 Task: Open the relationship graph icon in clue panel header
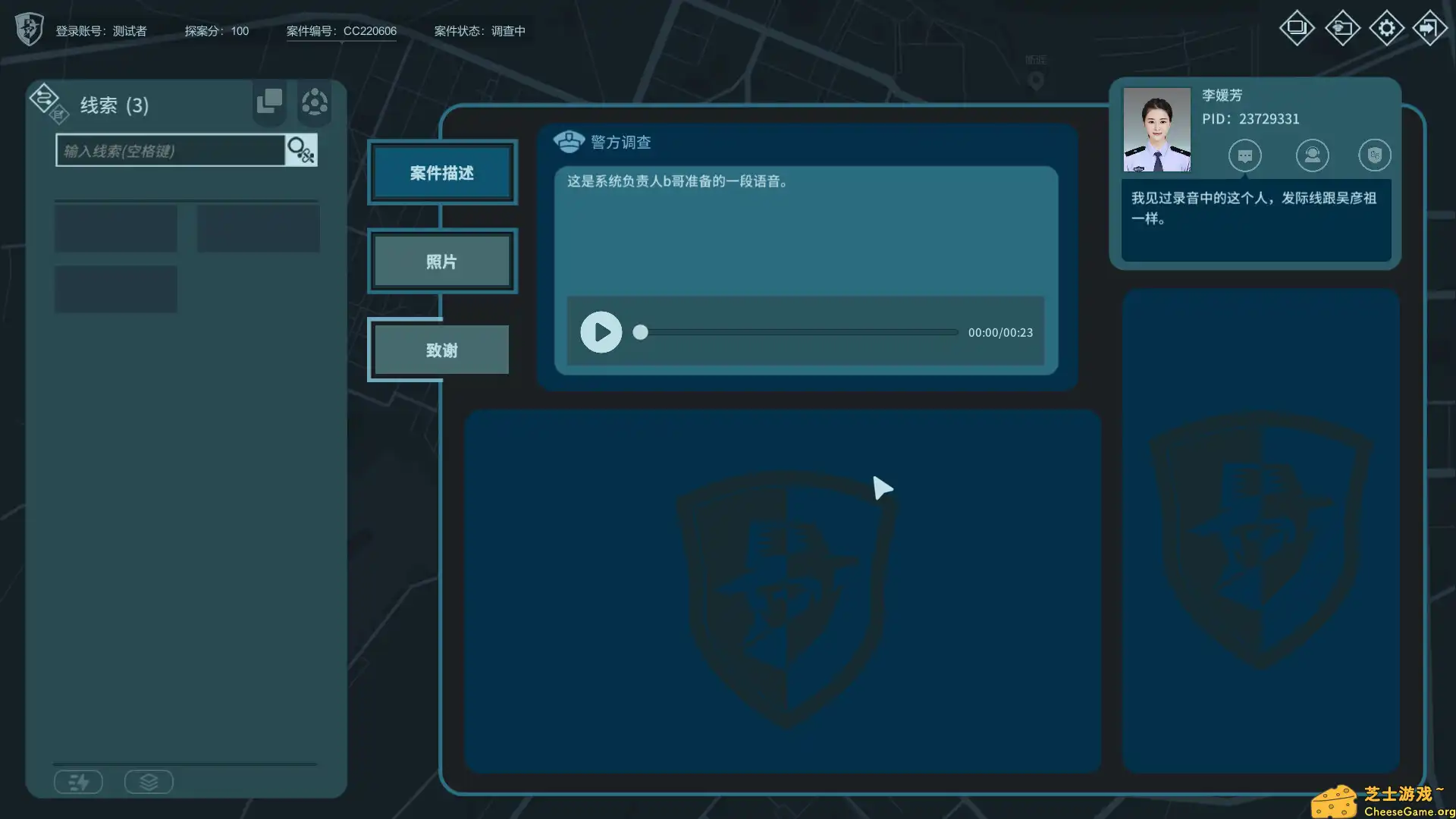coord(314,102)
